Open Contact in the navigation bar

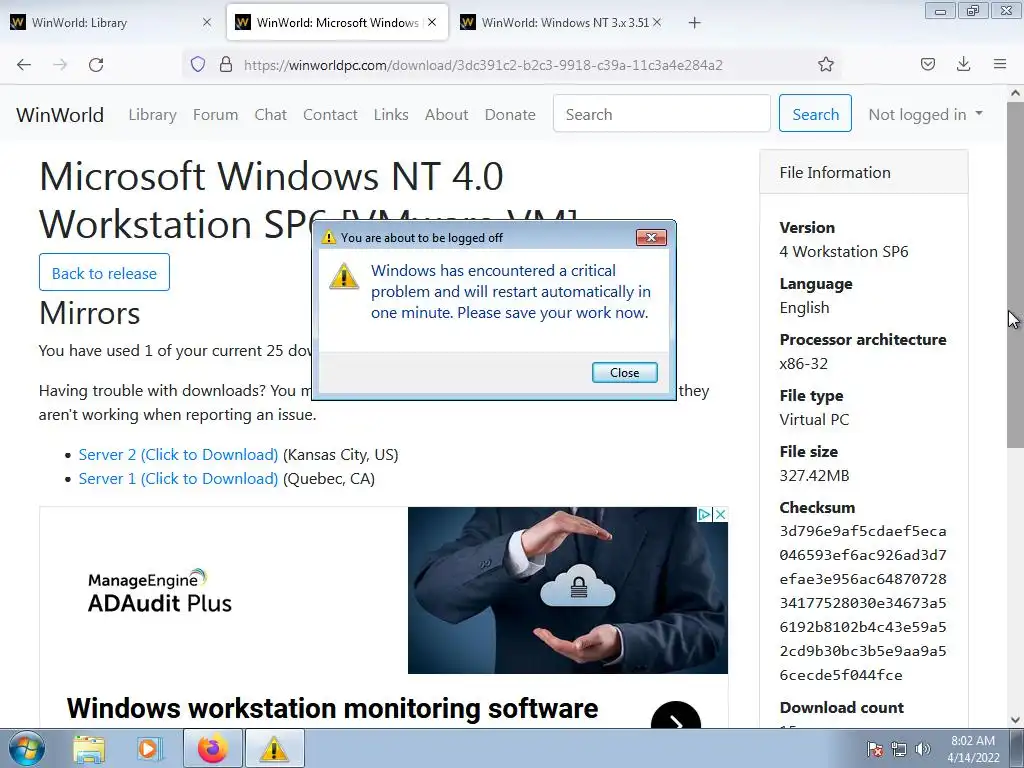coord(330,114)
